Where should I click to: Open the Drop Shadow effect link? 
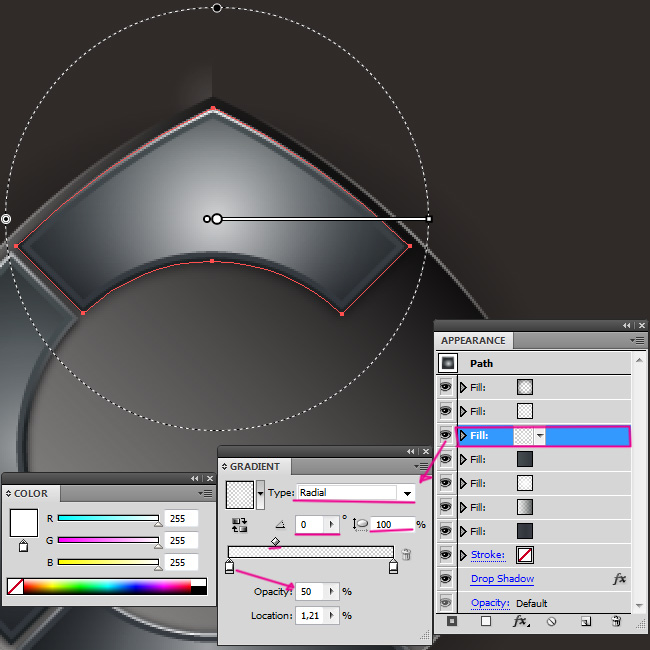coord(502,579)
